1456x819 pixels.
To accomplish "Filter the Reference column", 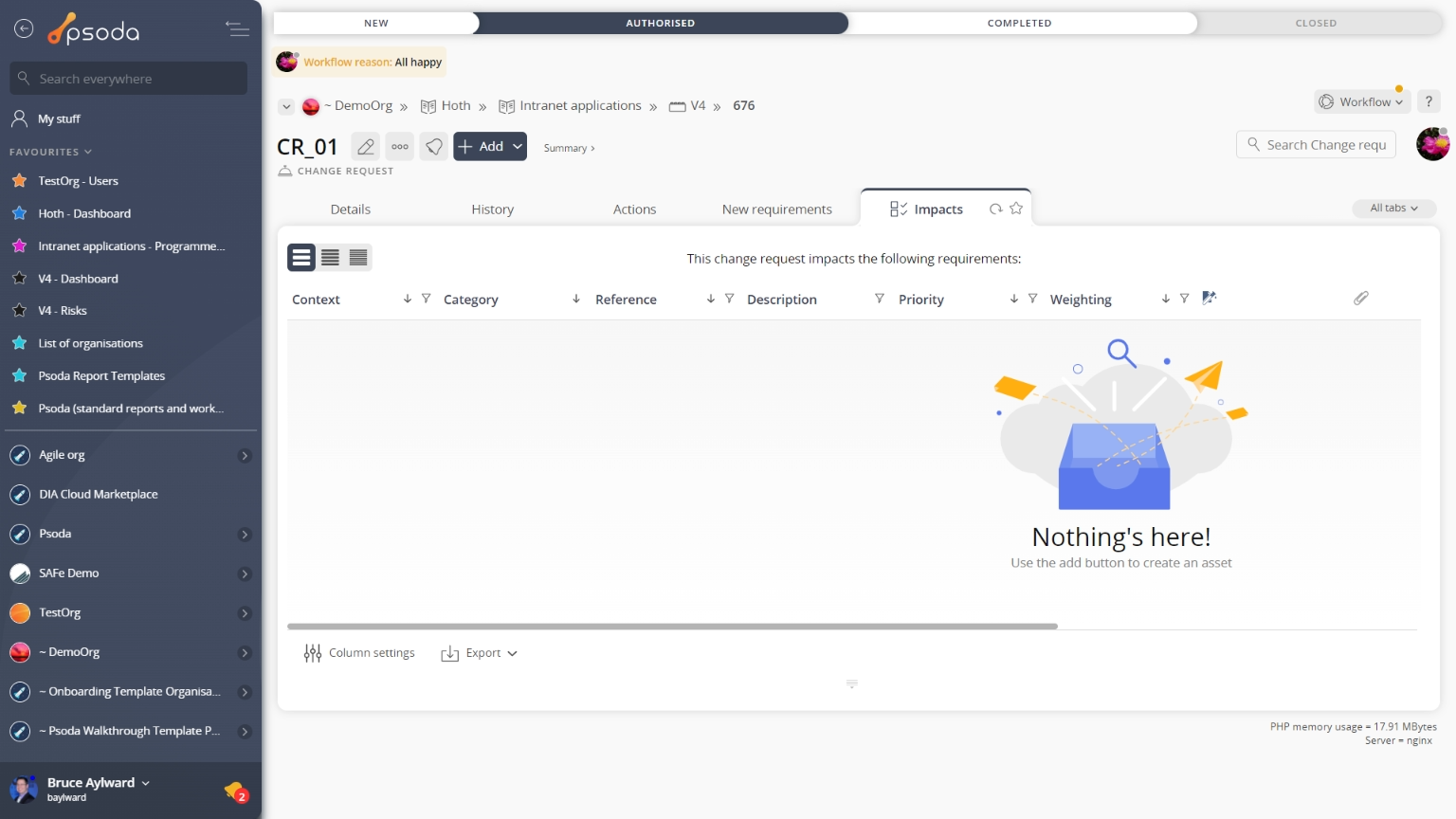I will (730, 299).
